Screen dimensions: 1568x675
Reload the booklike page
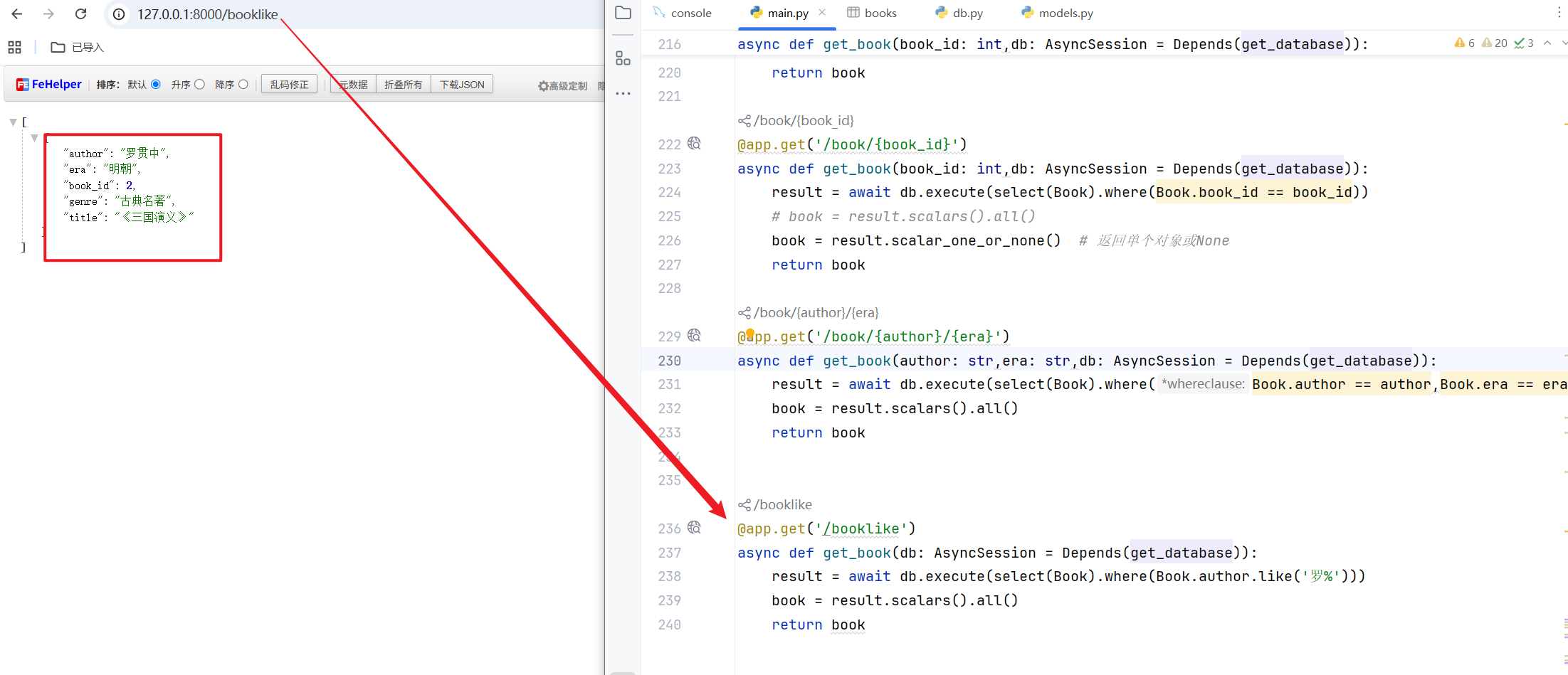81,14
